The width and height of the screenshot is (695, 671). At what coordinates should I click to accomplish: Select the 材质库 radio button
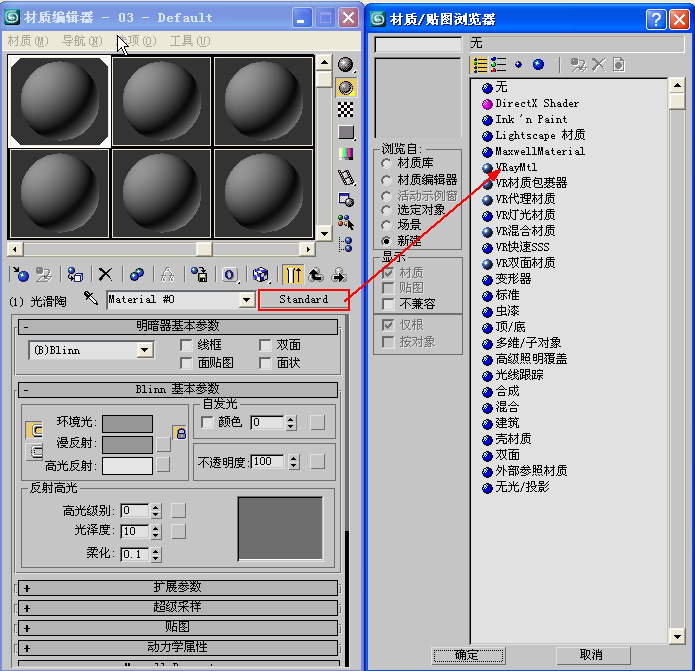point(386,163)
